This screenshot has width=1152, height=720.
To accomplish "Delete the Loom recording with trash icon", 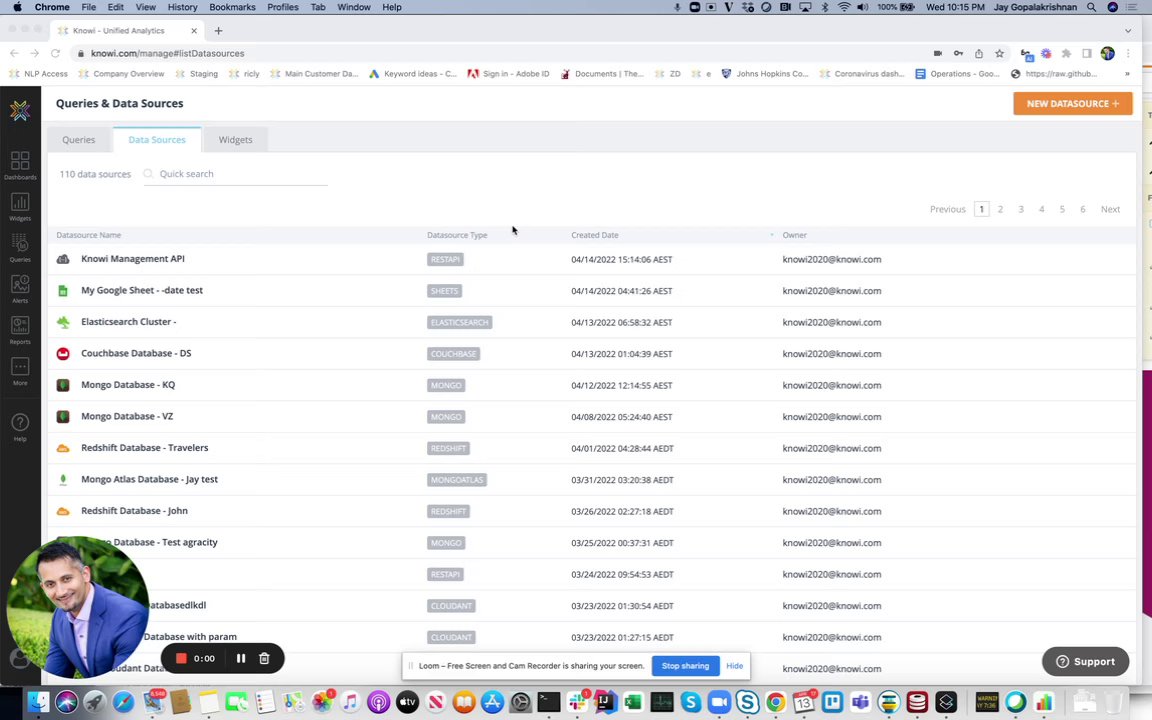I will 264,658.
